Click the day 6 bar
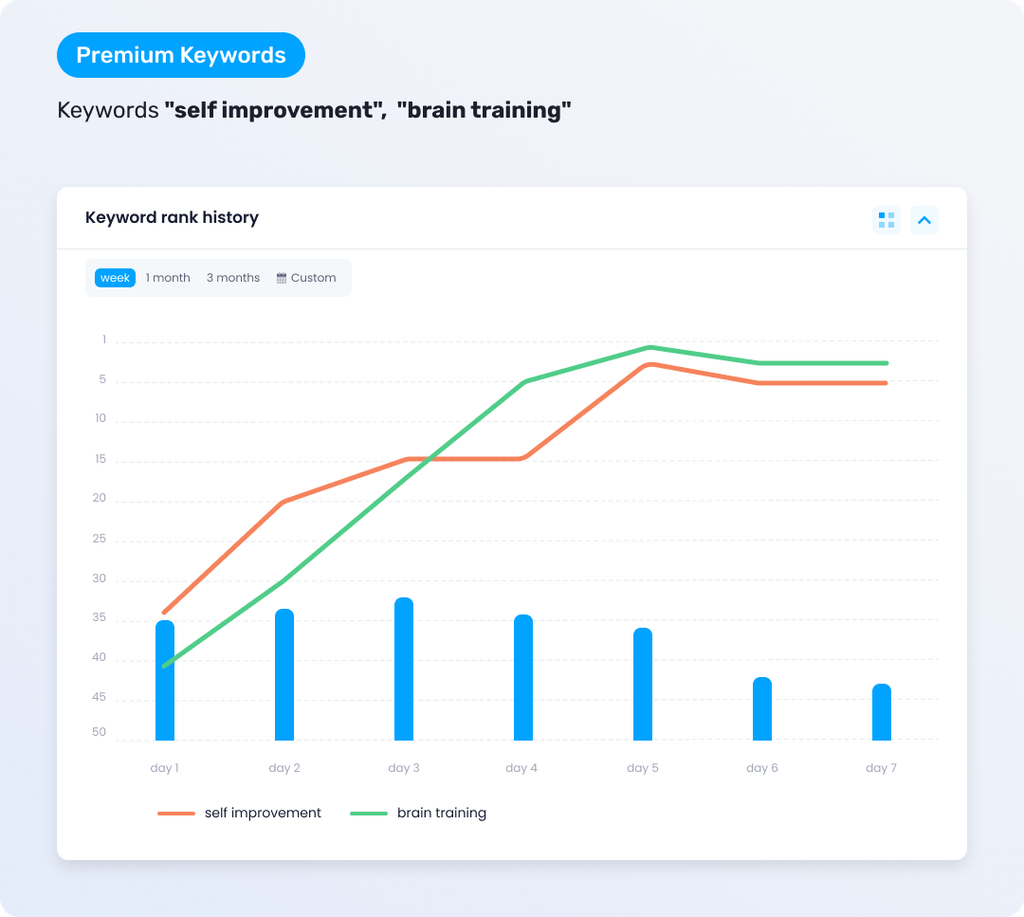 [x=762, y=709]
